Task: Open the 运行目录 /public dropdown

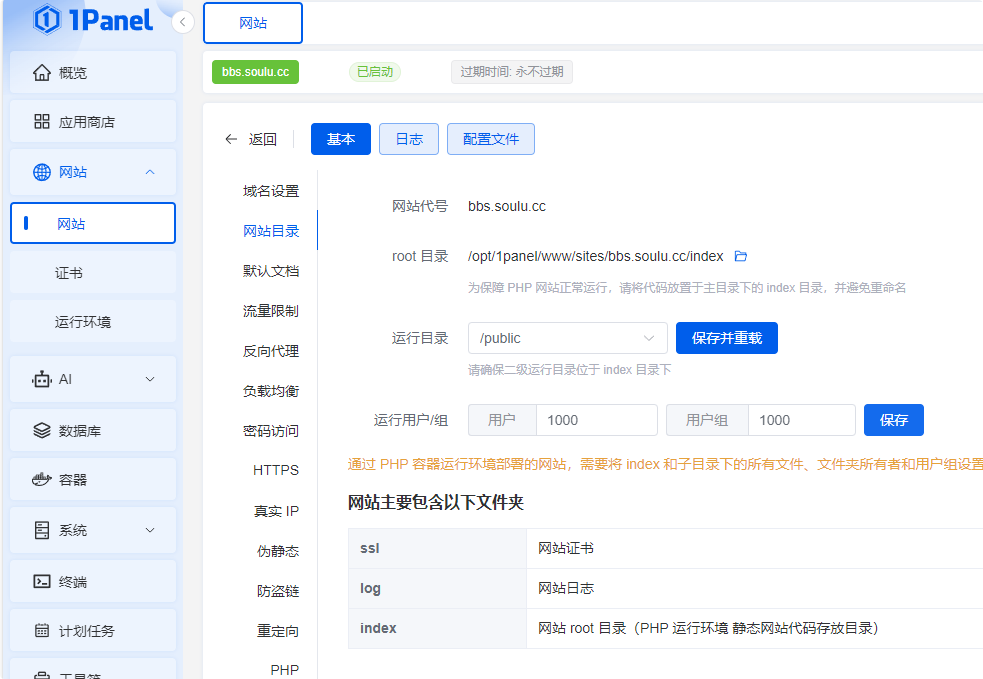Action: [x=567, y=339]
